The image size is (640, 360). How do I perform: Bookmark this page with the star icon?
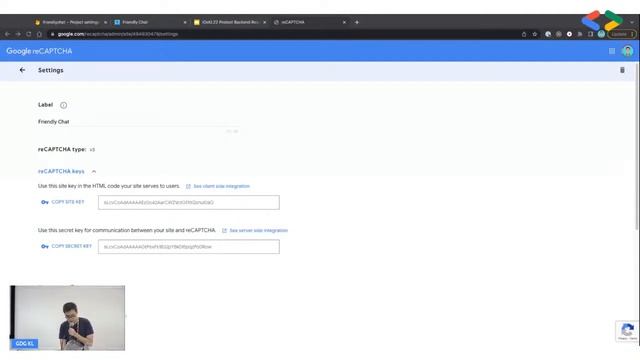point(535,34)
